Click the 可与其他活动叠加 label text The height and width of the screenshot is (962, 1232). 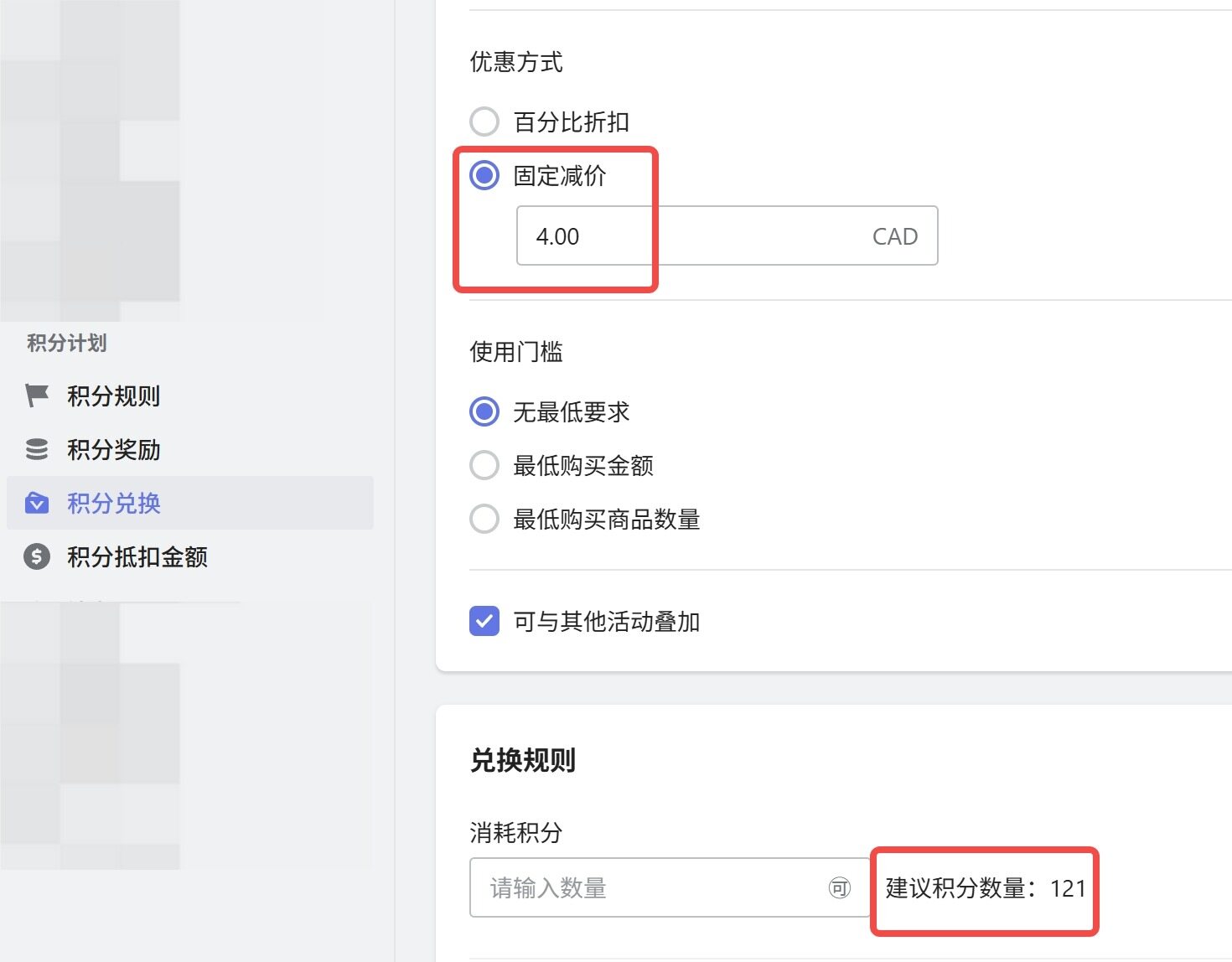coord(607,622)
